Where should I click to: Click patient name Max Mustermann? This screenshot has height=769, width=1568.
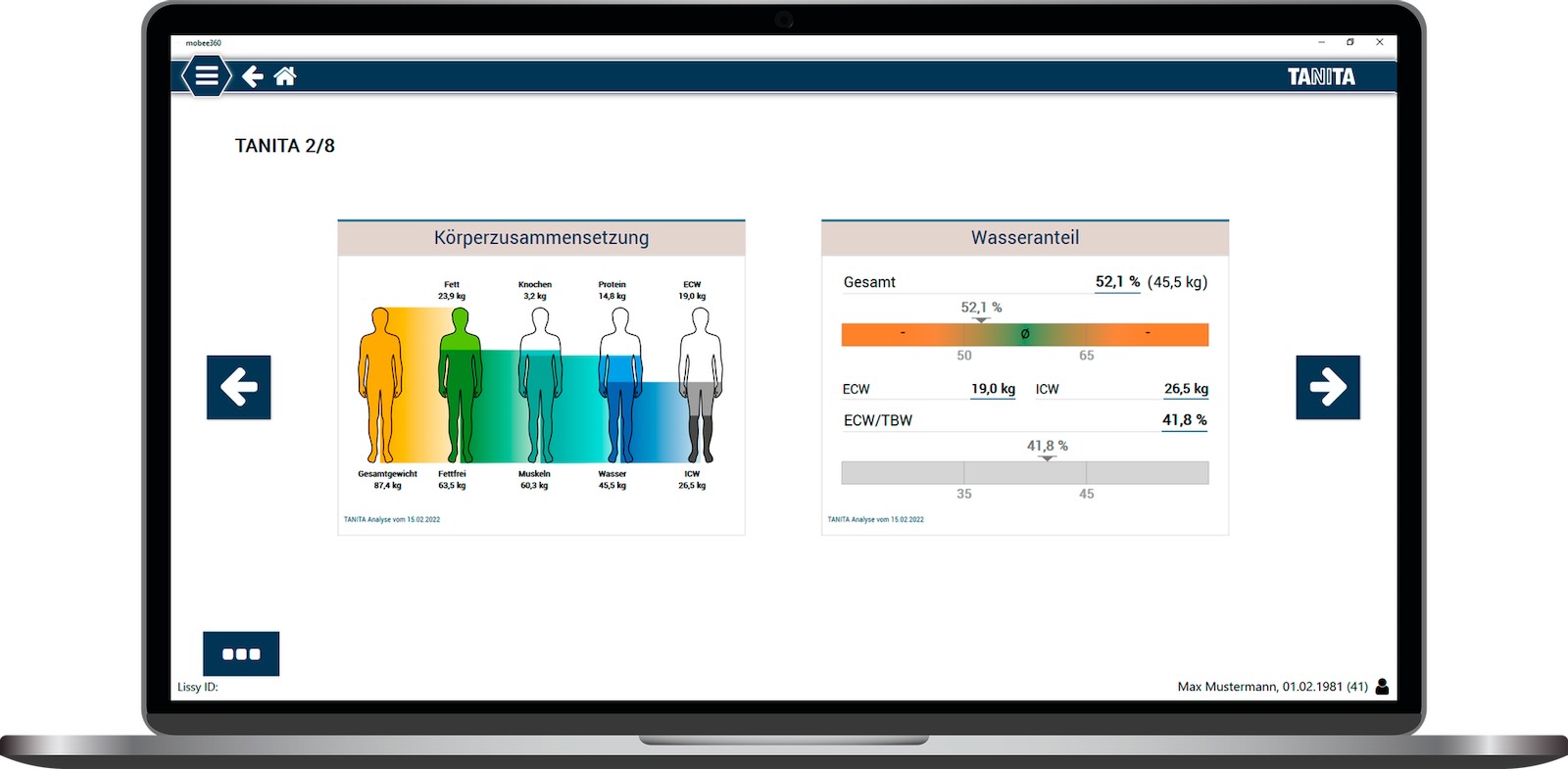coord(1228,687)
